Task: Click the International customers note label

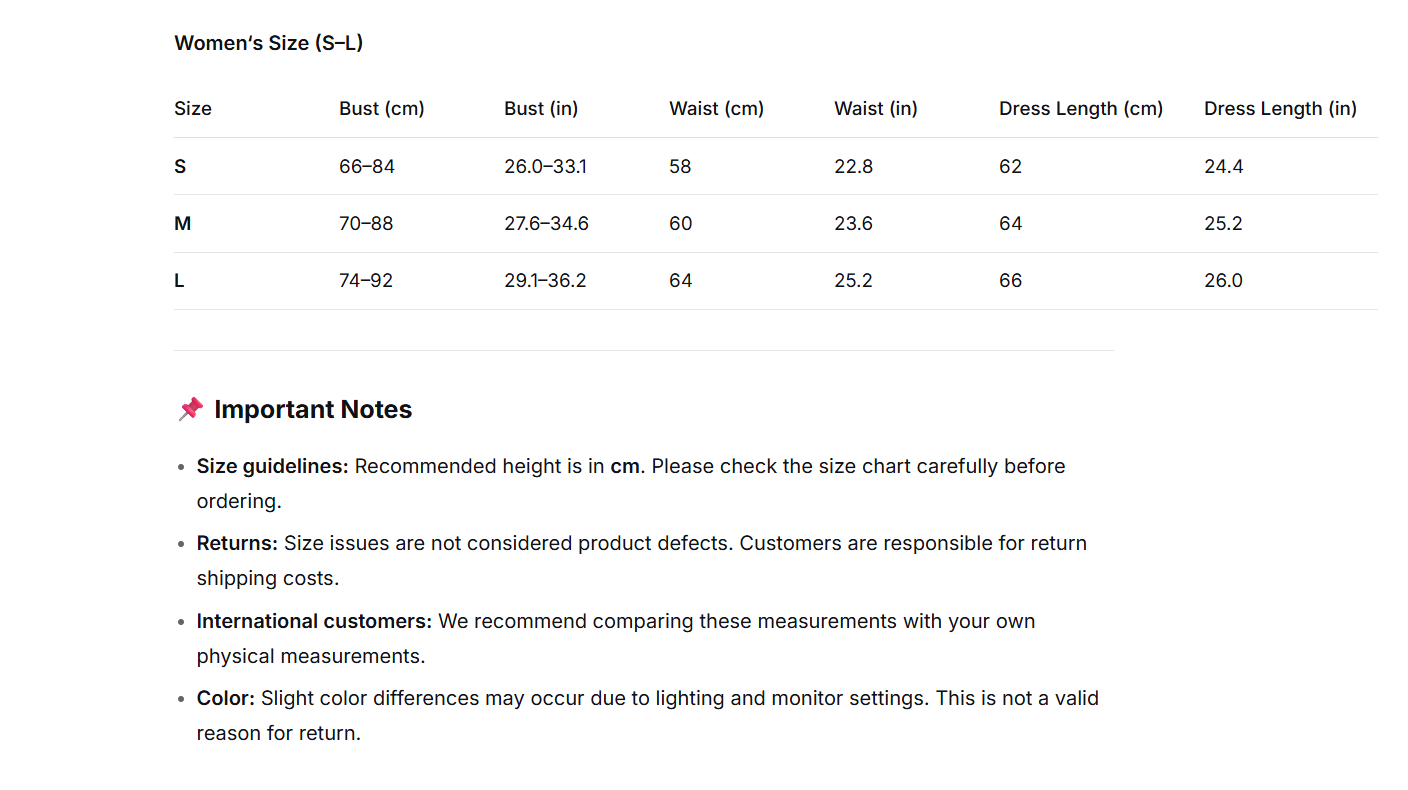Action: [314, 621]
